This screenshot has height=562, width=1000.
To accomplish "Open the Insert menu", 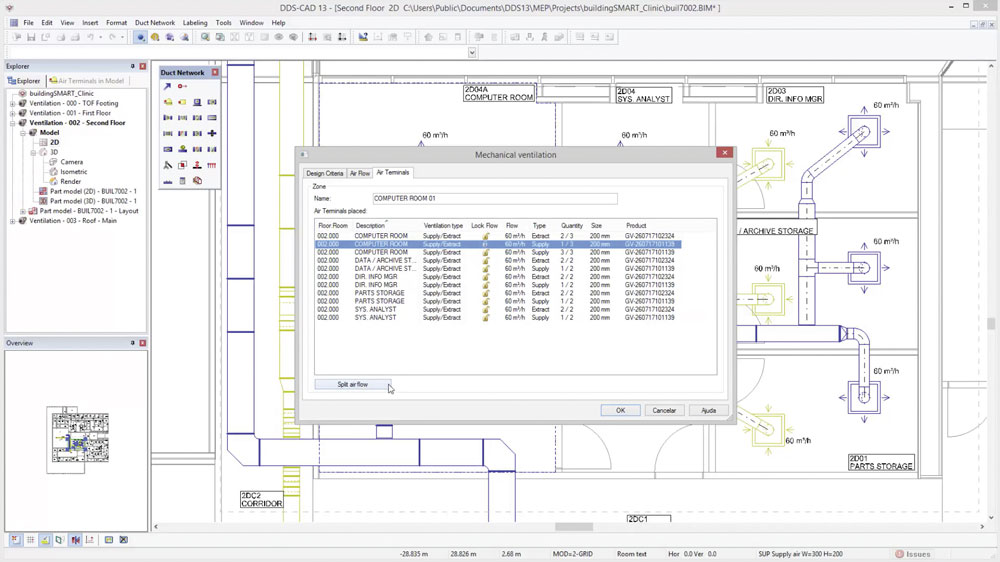I will click(x=90, y=22).
